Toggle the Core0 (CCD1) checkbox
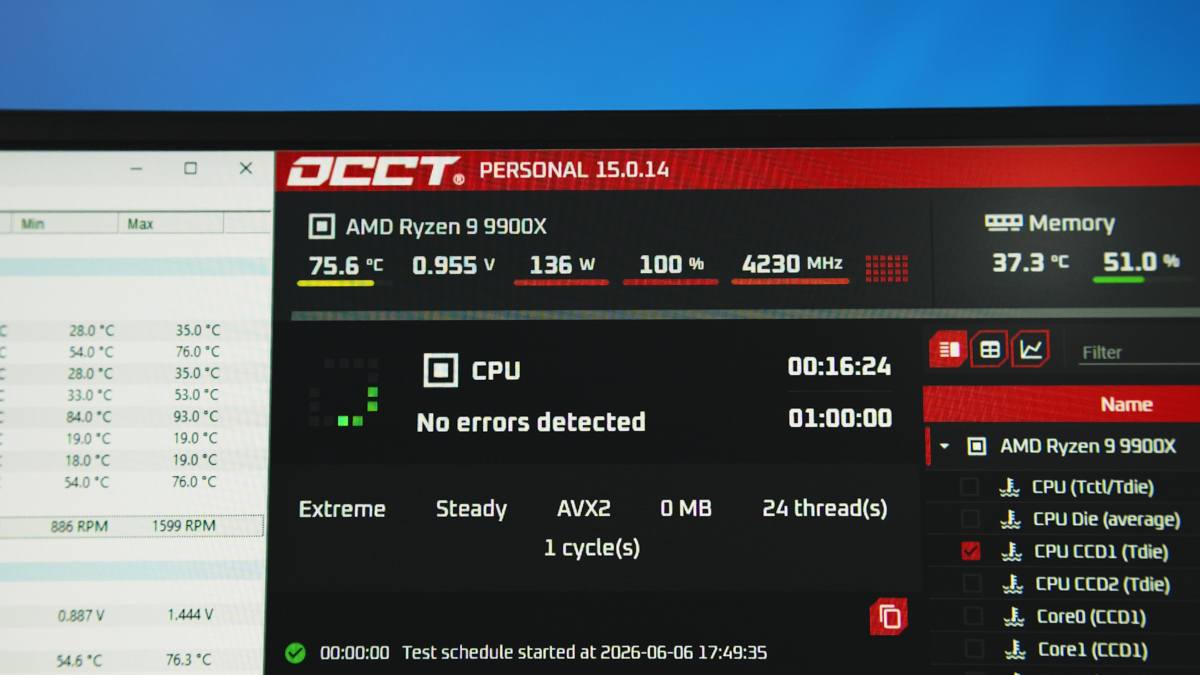The width and height of the screenshot is (1200, 675). click(972, 616)
